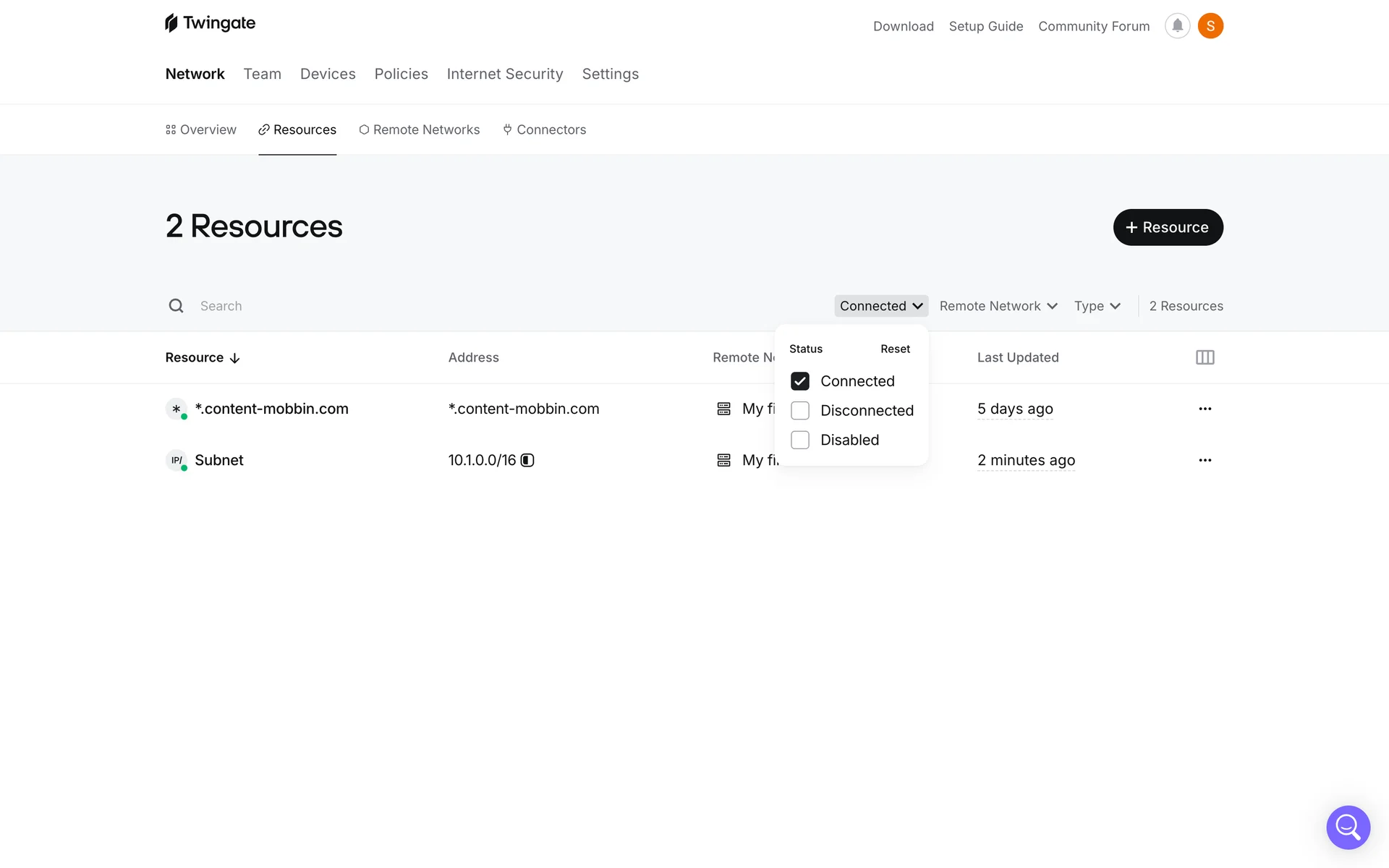
Task: Check the Disconnected status checkbox
Action: tap(800, 411)
